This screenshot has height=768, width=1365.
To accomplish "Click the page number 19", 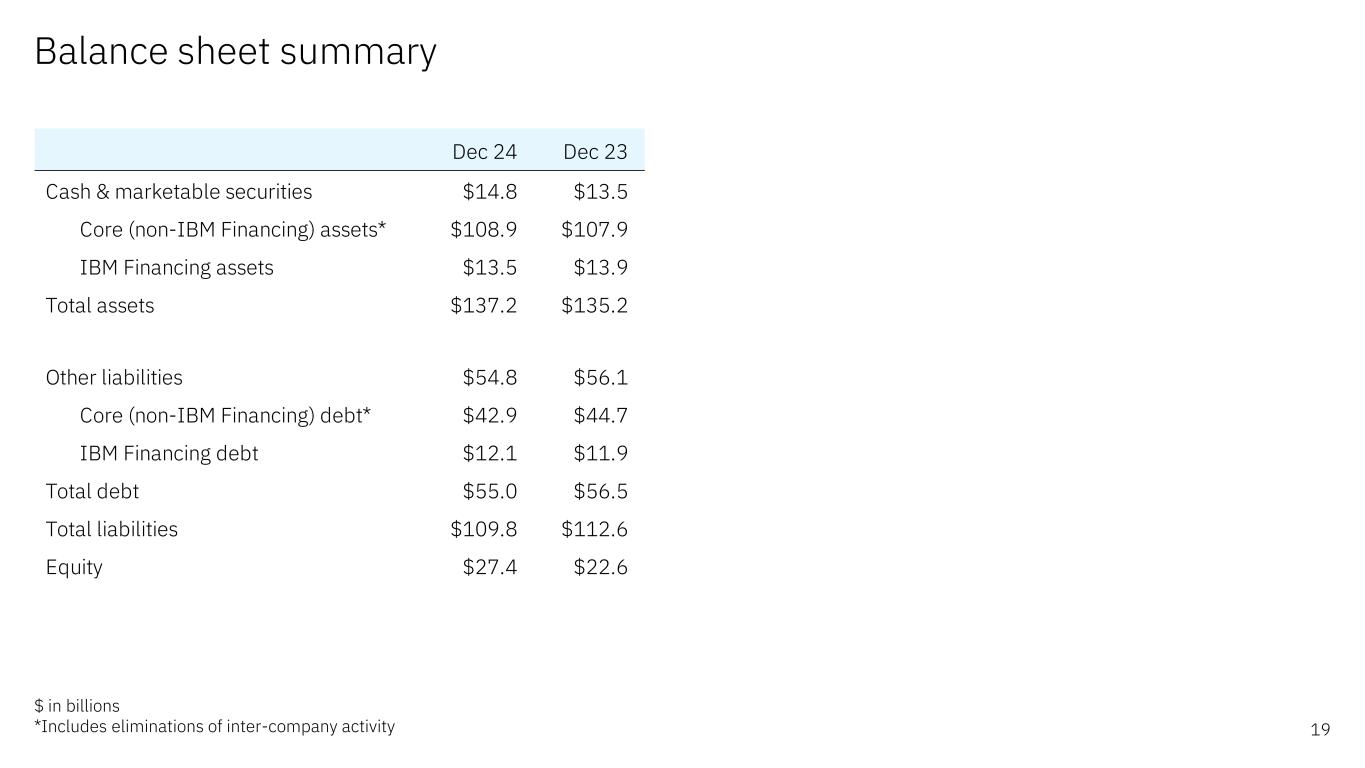I will click(1320, 730).
